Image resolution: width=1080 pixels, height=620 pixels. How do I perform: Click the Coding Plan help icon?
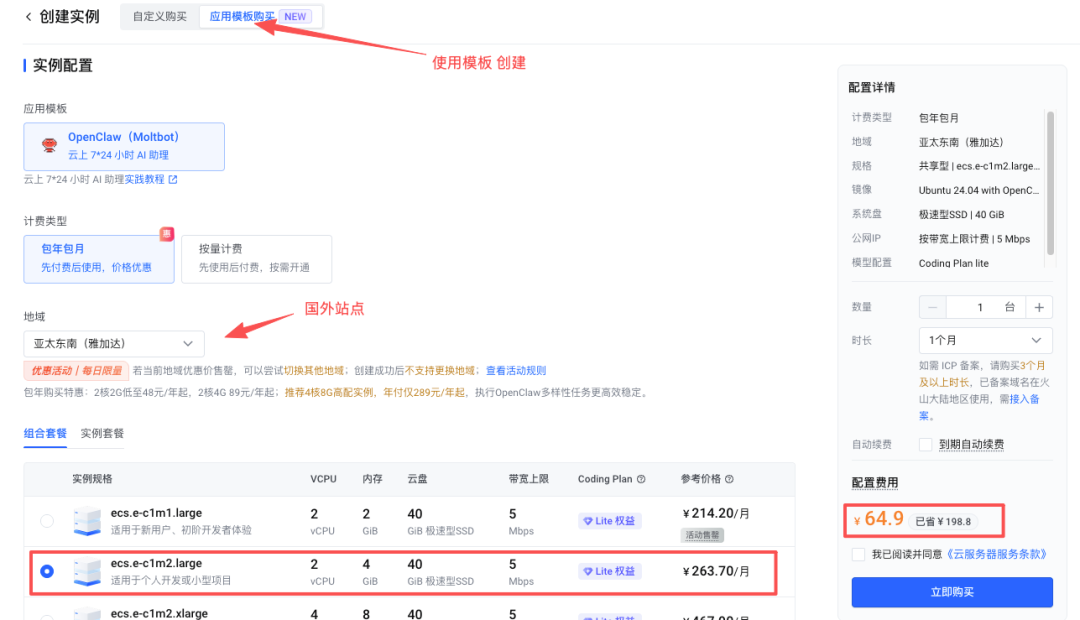pyautogui.click(x=641, y=479)
